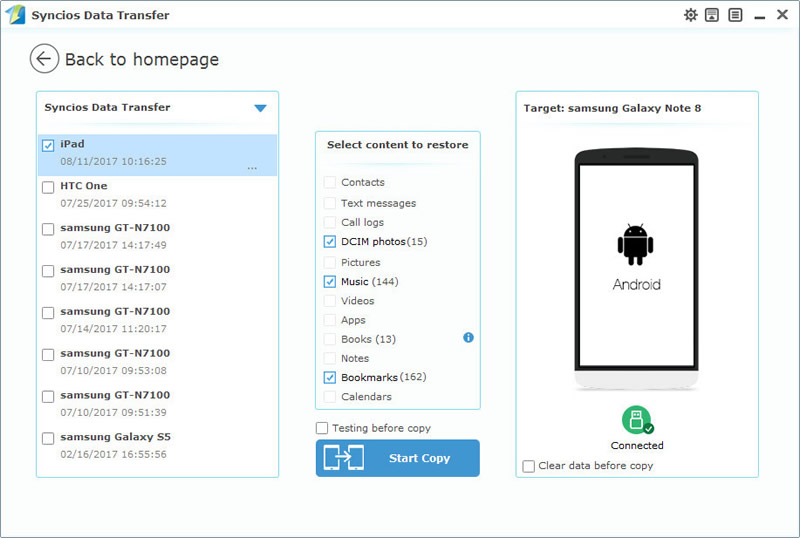Select samsung GT-N7100 backup from 07/17/2017 14:17:07
The height and width of the screenshot is (538, 800).
[48, 271]
